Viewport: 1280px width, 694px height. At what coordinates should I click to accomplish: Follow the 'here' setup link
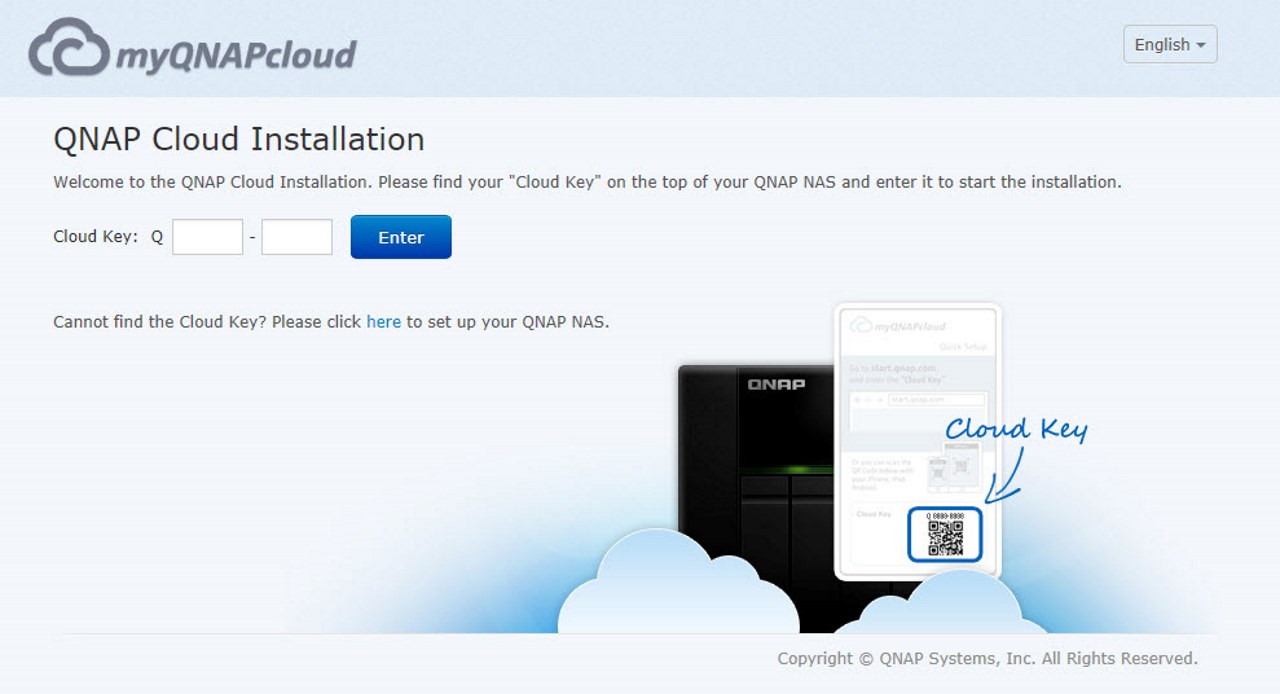point(383,322)
